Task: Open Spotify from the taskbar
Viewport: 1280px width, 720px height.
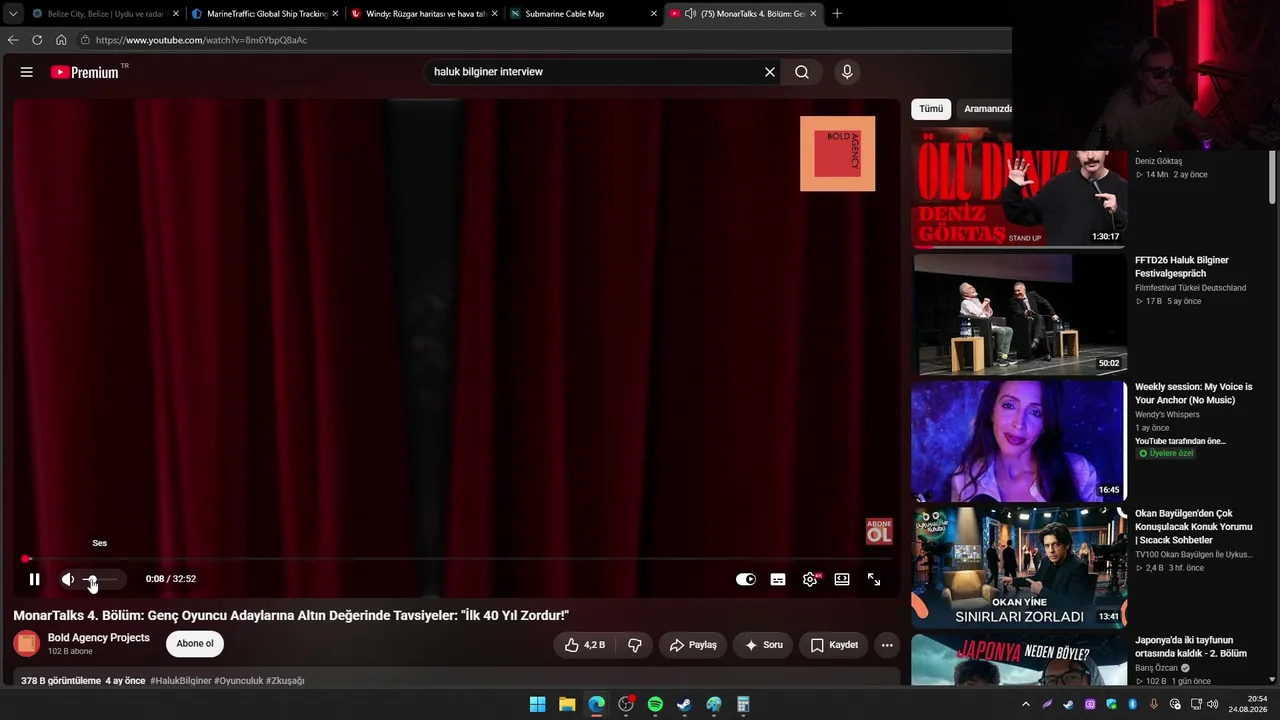Action: [x=655, y=704]
